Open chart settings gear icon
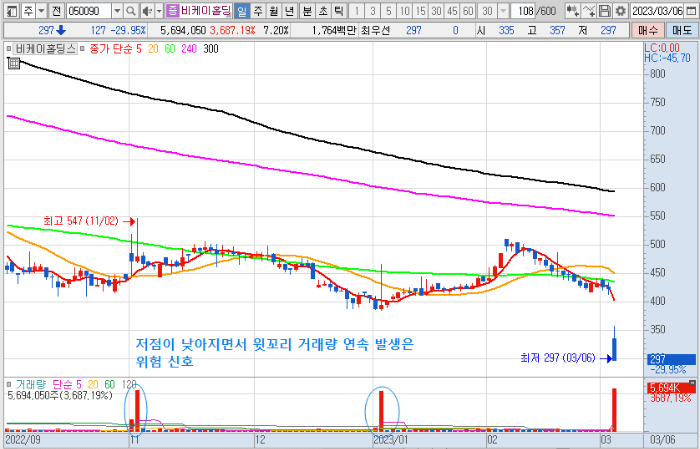700x449 pixels. point(621,11)
